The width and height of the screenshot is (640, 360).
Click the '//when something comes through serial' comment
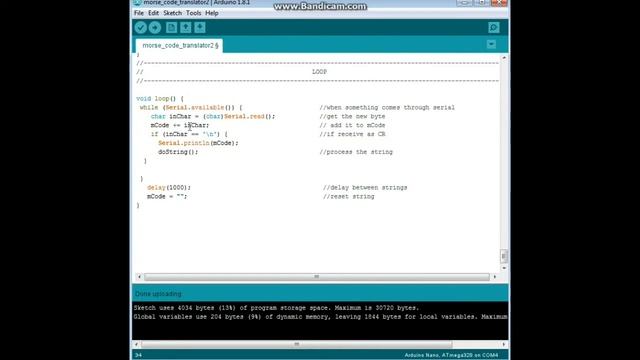[x=387, y=108]
